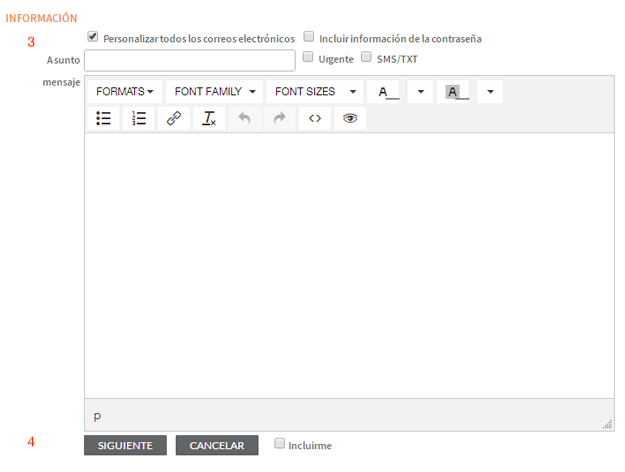Click the editor resize handle corner
This screenshot has height=472, width=625.
click(608, 425)
